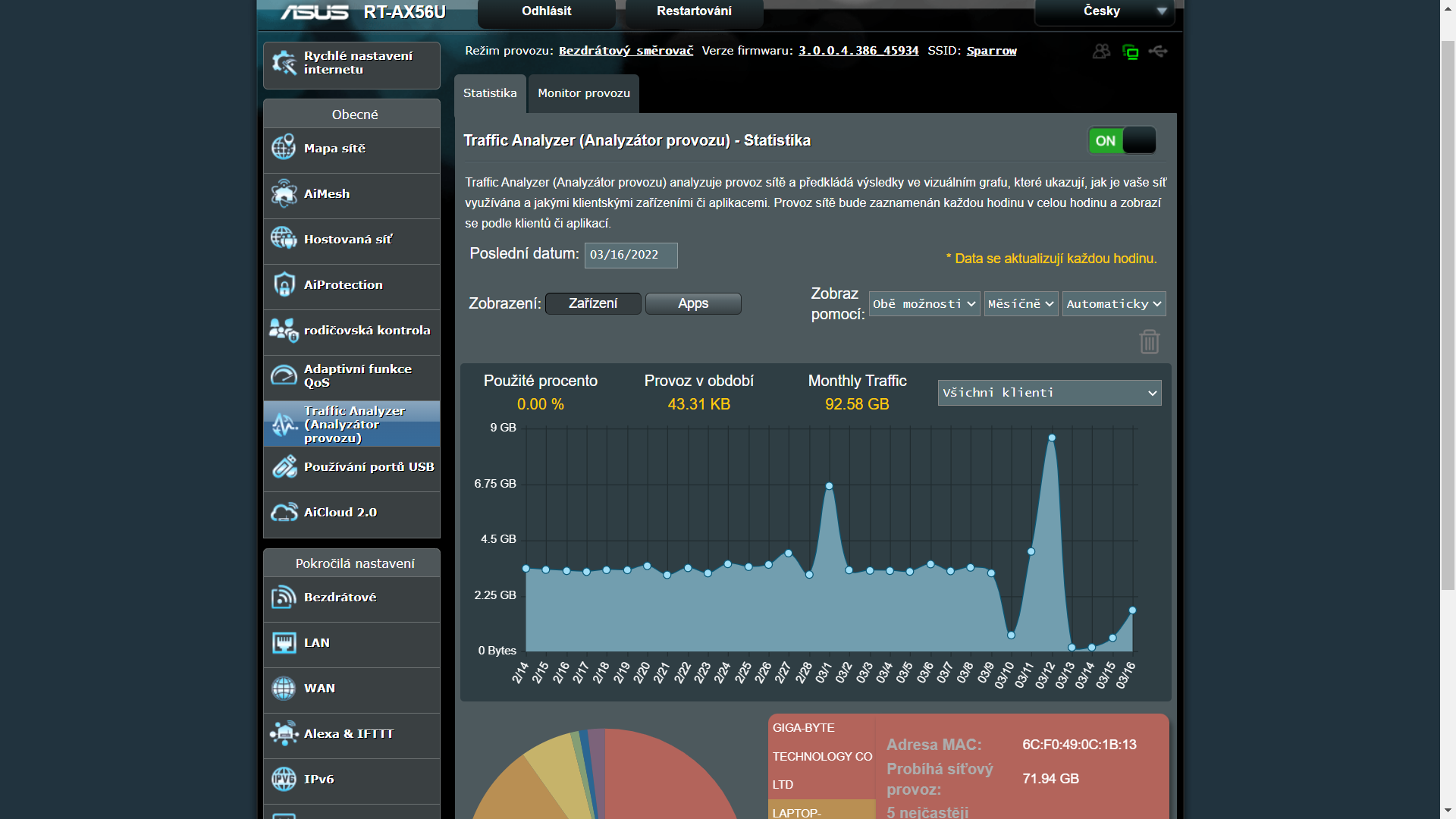Click the guest users status icon

pos(1101,52)
